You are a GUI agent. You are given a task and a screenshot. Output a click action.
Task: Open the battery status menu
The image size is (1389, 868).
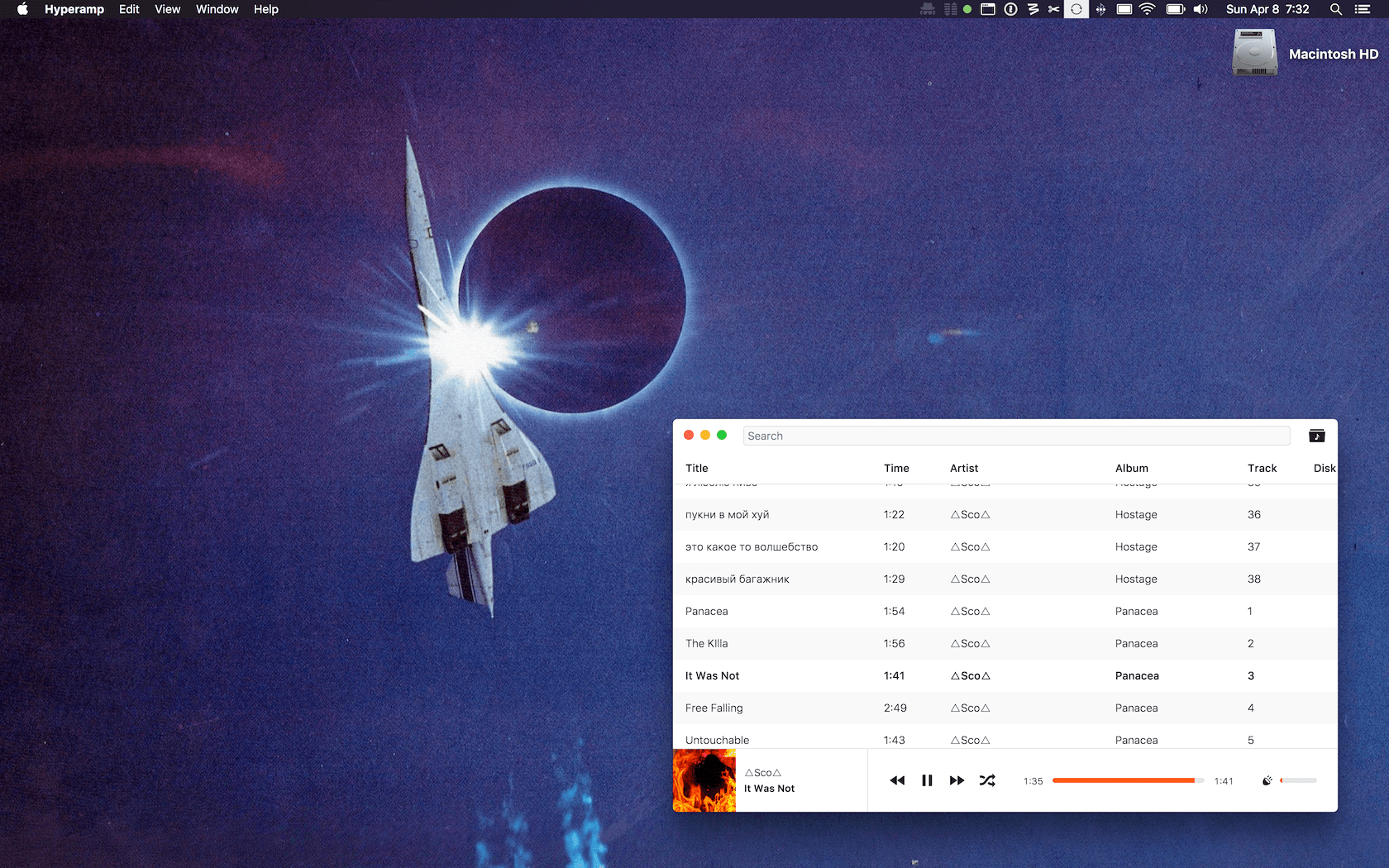coord(1175,9)
